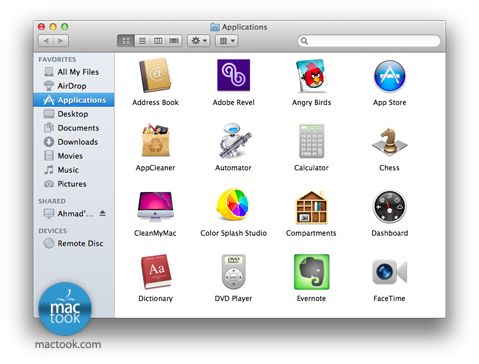Open the App Store icon
The image size is (479, 364).
[x=389, y=76]
